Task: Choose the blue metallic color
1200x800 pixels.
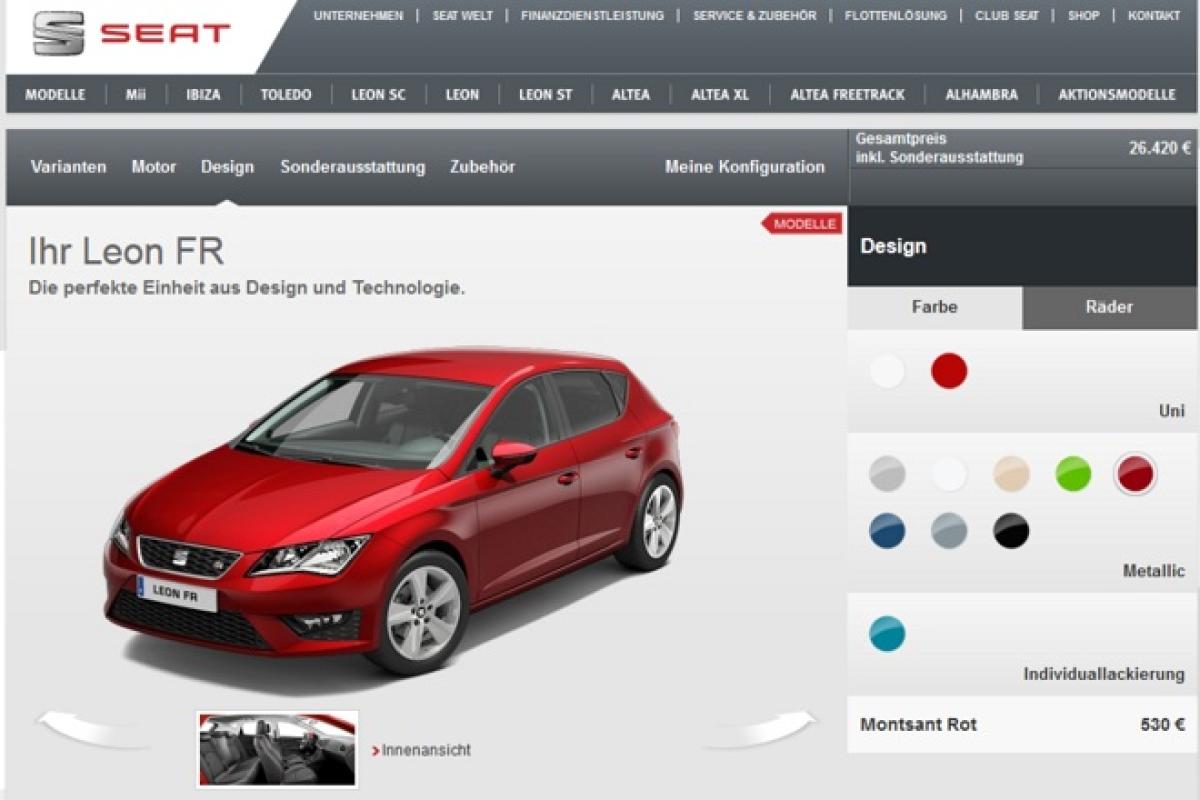Action: [x=887, y=530]
